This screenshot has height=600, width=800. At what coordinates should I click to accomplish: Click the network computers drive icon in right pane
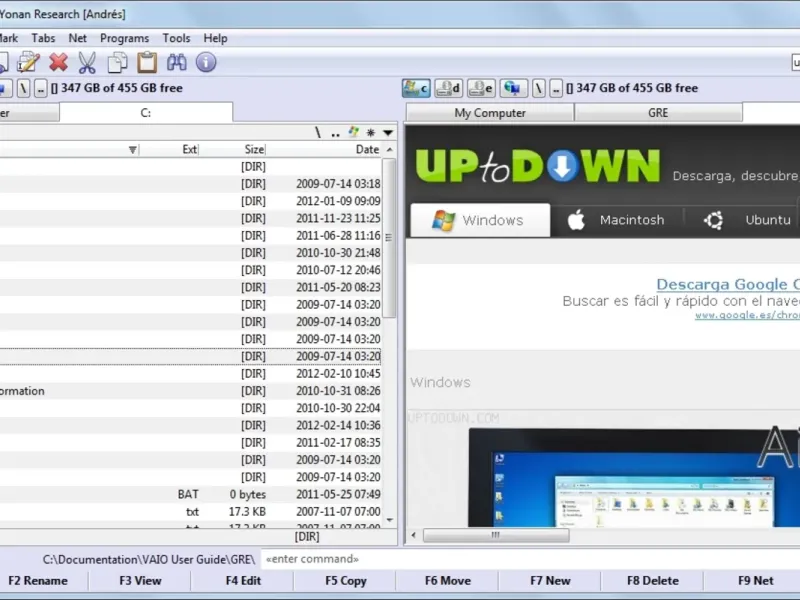point(513,88)
